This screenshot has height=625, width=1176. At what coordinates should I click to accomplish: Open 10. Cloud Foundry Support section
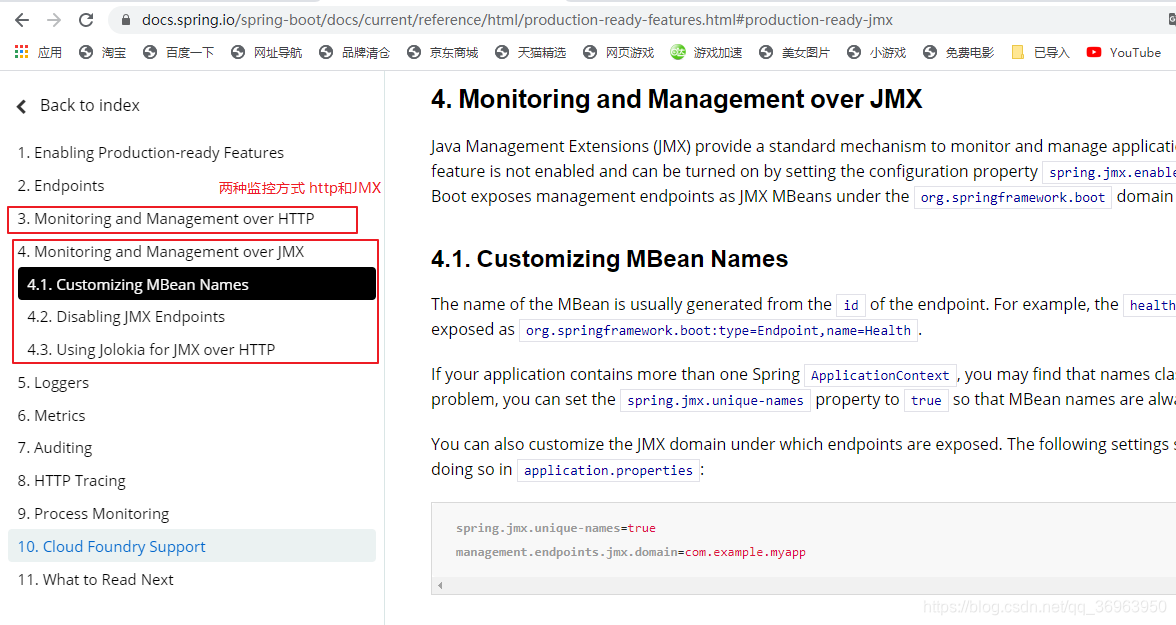pos(192,546)
